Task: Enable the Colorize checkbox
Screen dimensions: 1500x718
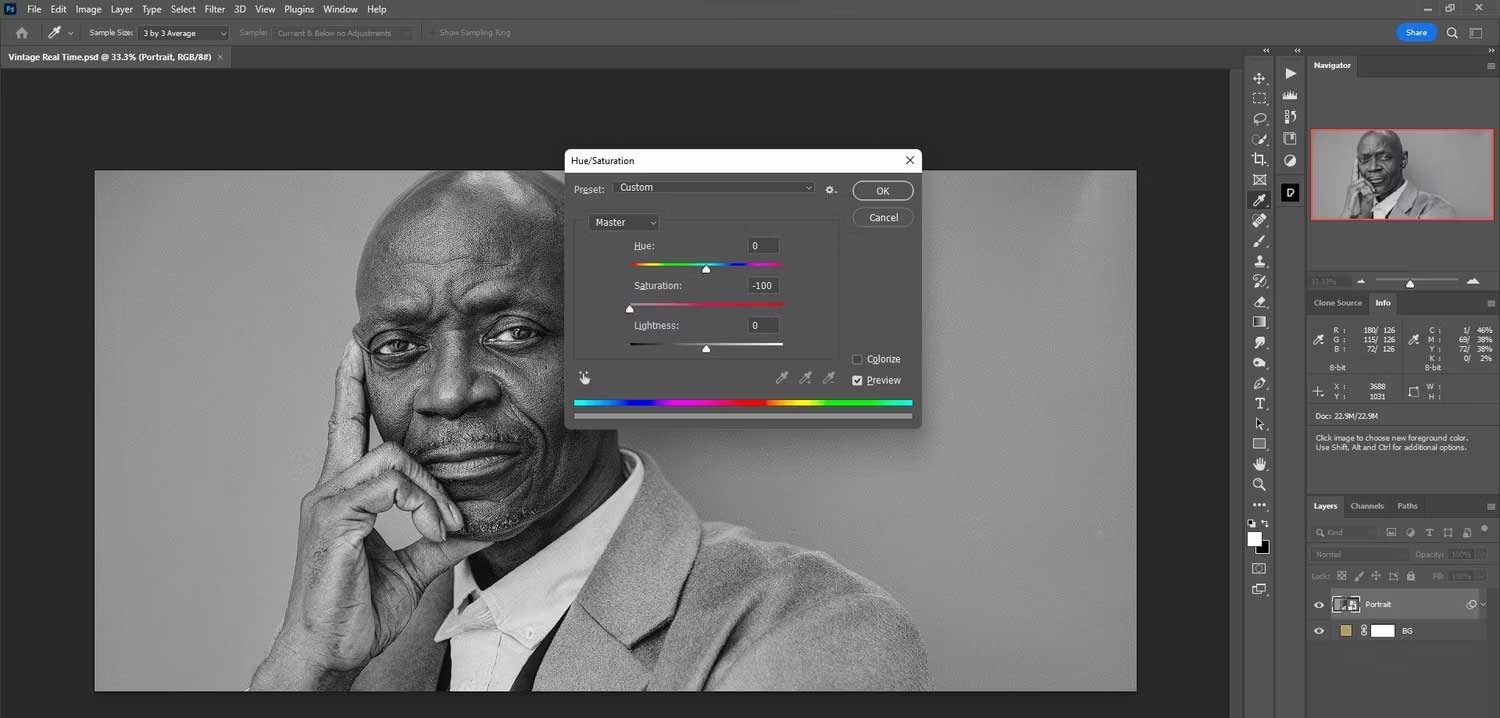Action: (857, 360)
